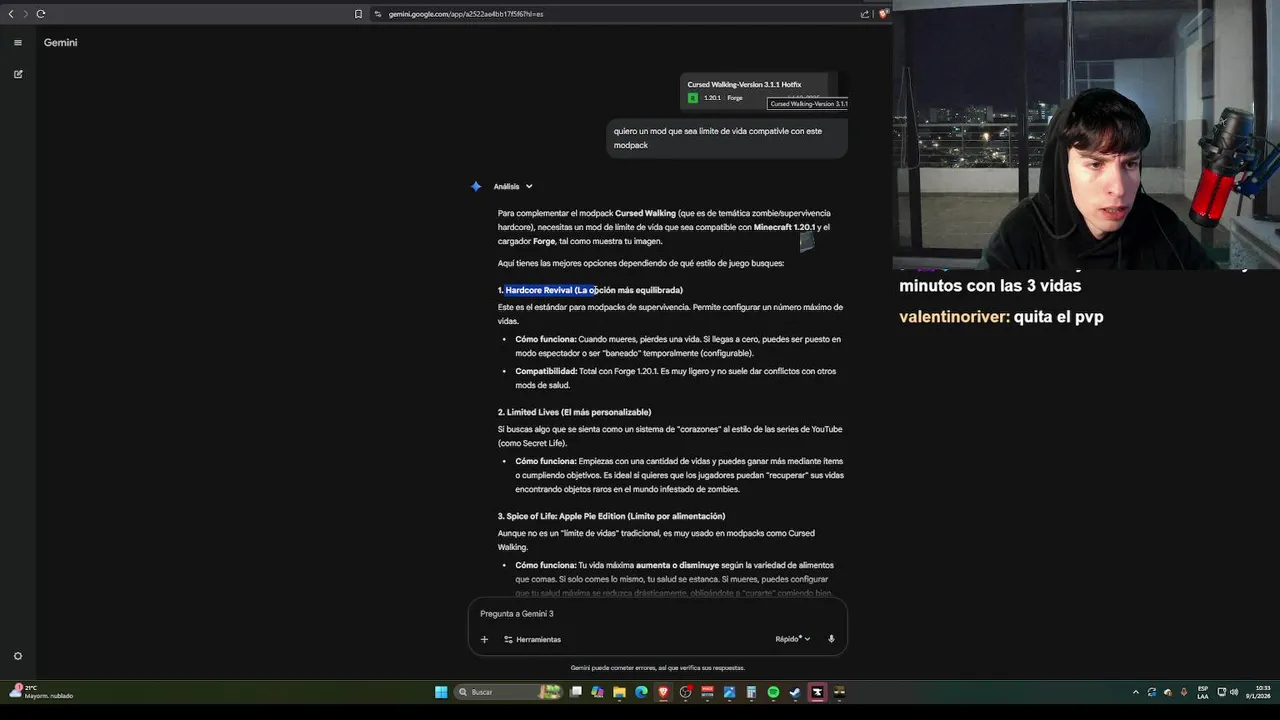The height and width of the screenshot is (720, 1280).
Task: Open the Calculator from the taskbar
Action: point(751,692)
